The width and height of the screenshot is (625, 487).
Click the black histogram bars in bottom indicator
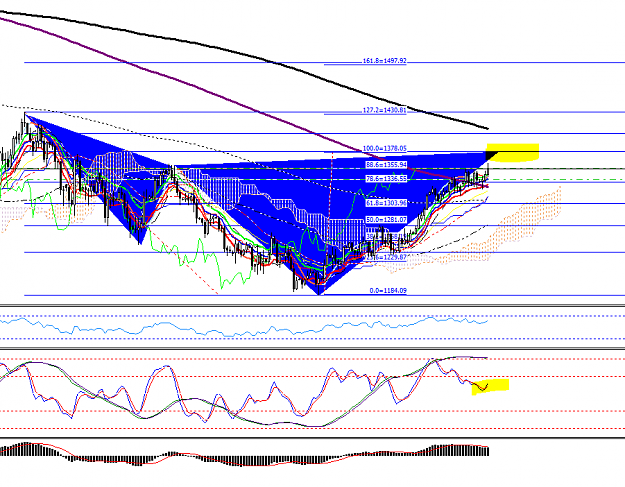pyautogui.click(x=244, y=455)
